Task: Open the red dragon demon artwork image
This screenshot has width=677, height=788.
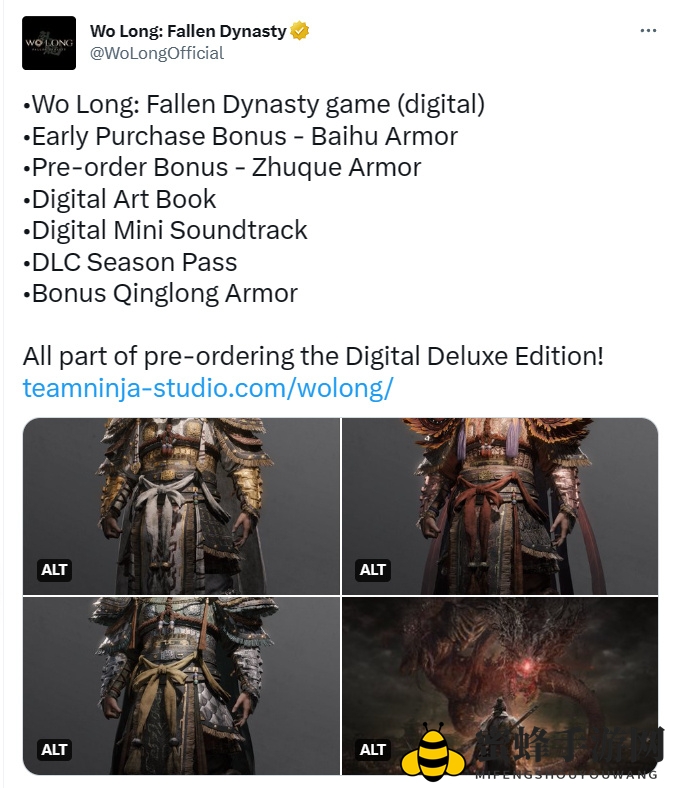Action: tap(500, 685)
